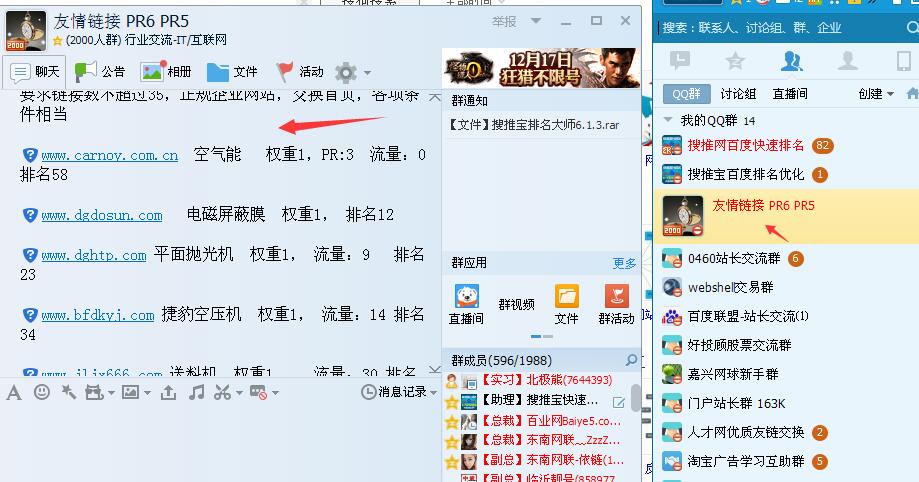The image size is (919, 482).
Task: Open the 聊天 chat tab
Action: pyautogui.click(x=35, y=72)
